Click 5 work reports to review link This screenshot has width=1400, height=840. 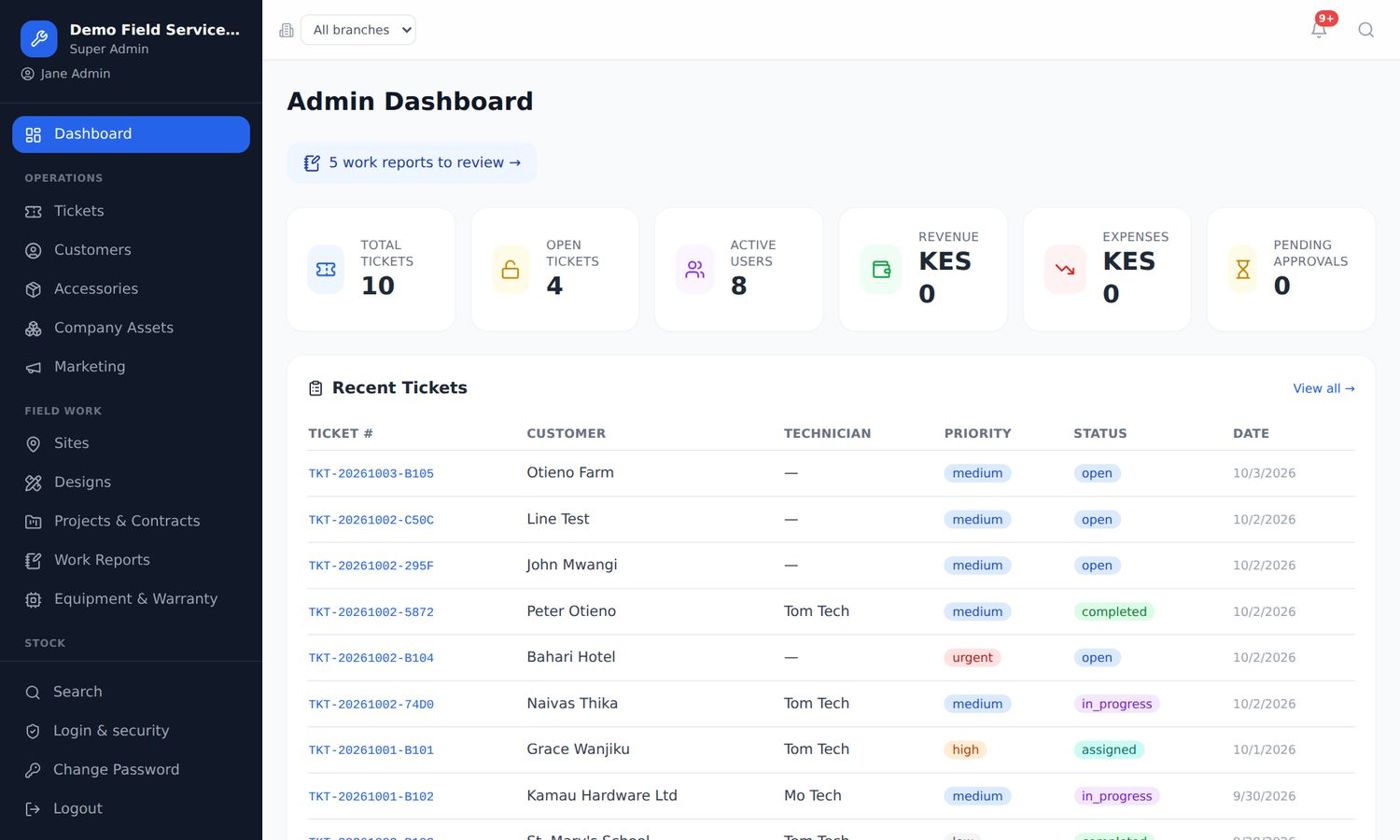[x=412, y=163]
